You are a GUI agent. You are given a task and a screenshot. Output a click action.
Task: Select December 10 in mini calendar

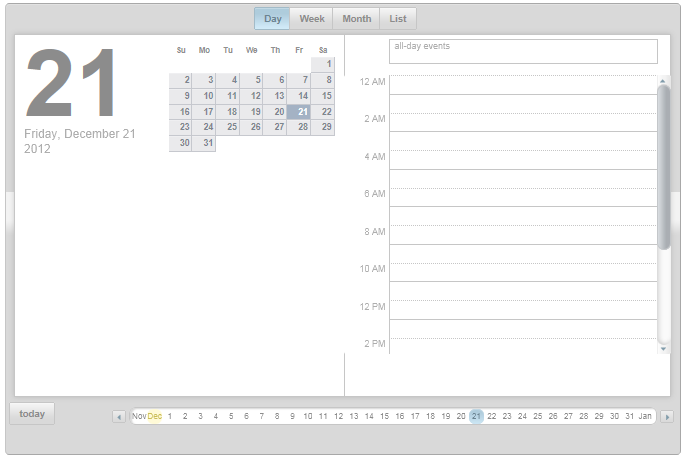point(204,96)
